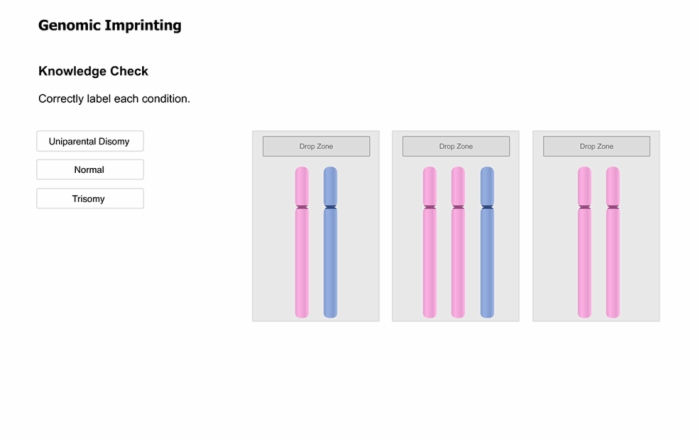Click the center pink chromosome in middle panel

(458, 242)
